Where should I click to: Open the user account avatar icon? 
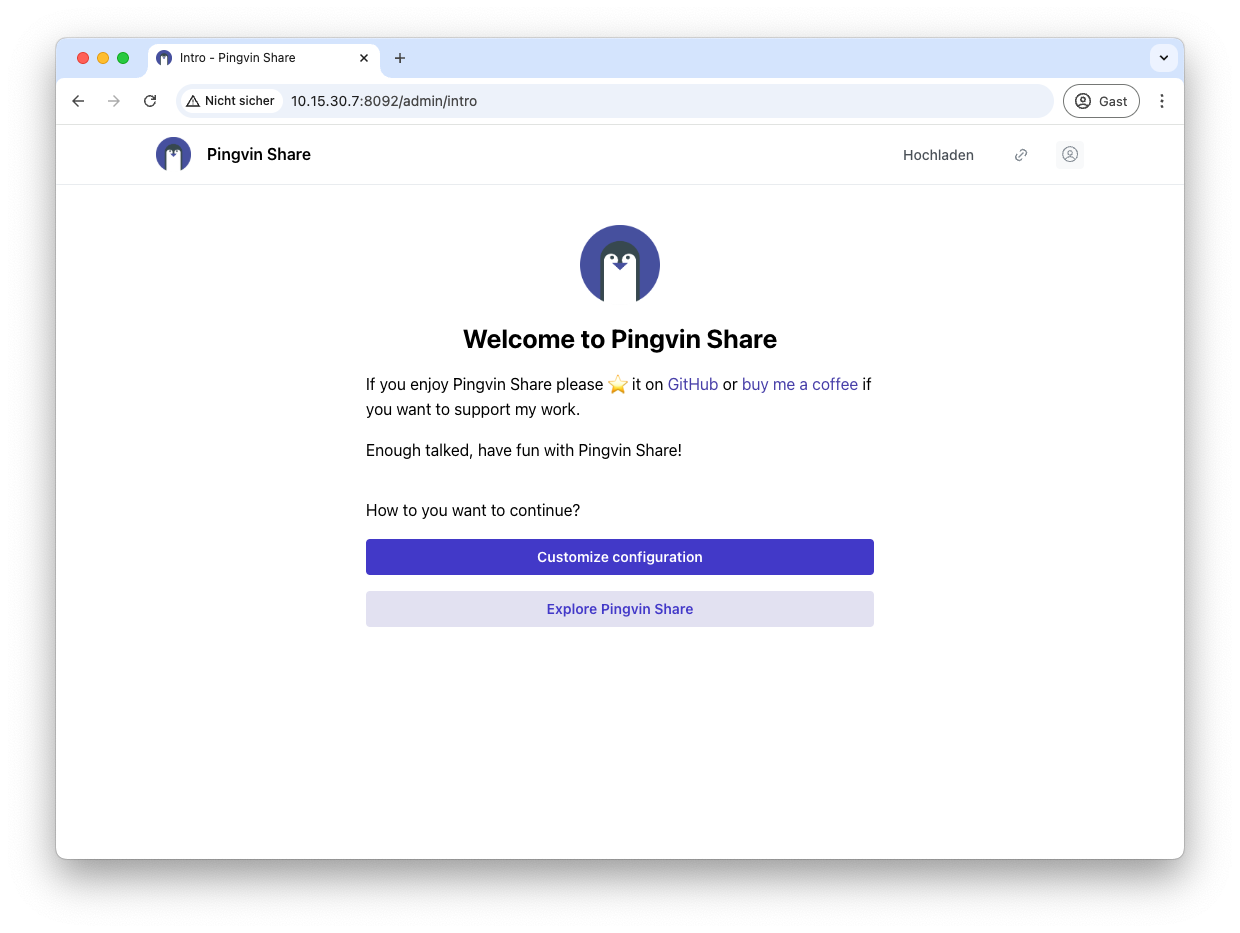1069,155
